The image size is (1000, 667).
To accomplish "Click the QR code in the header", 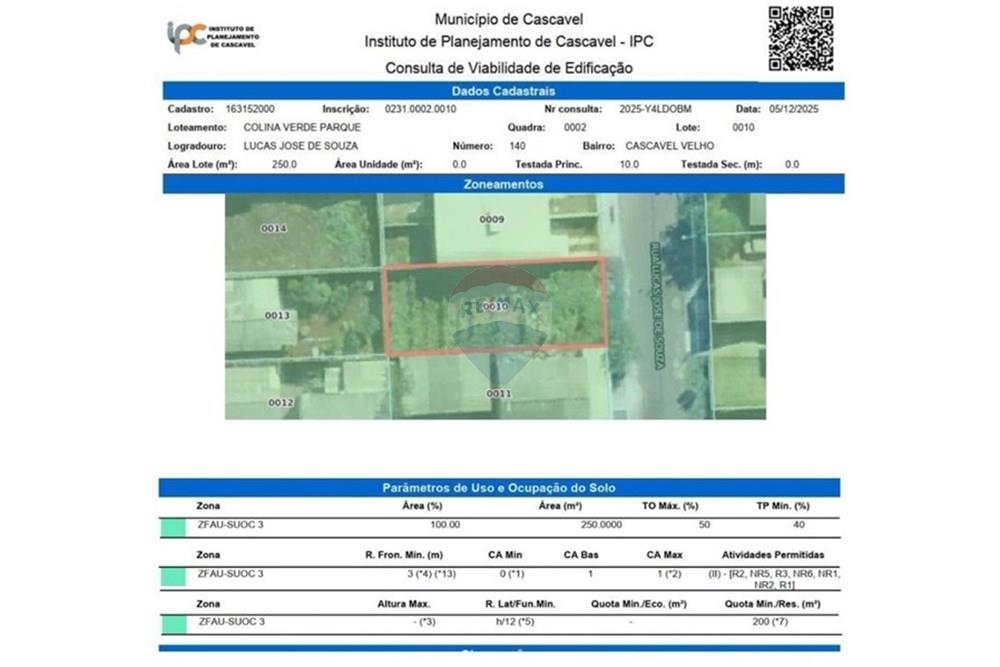I will pos(800,39).
